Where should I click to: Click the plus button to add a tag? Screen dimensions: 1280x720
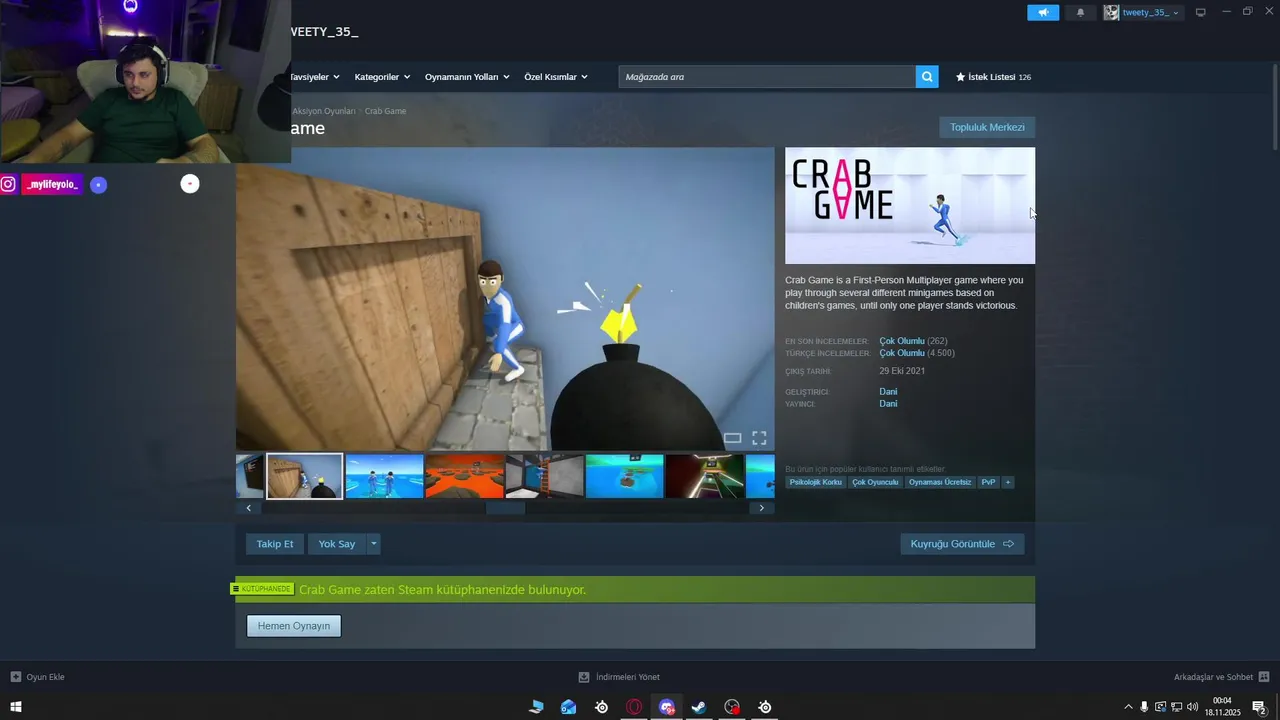[x=1007, y=482]
